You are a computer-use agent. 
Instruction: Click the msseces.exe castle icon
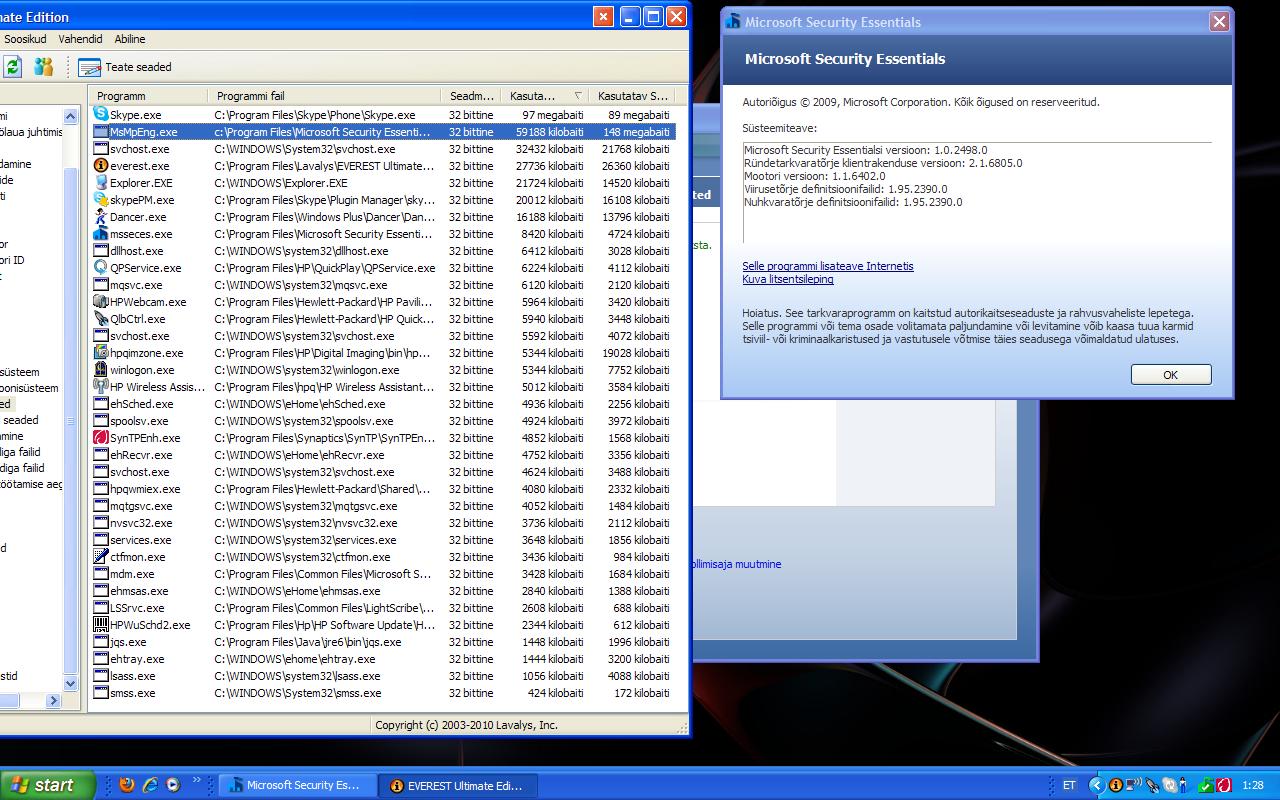pos(101,234)
